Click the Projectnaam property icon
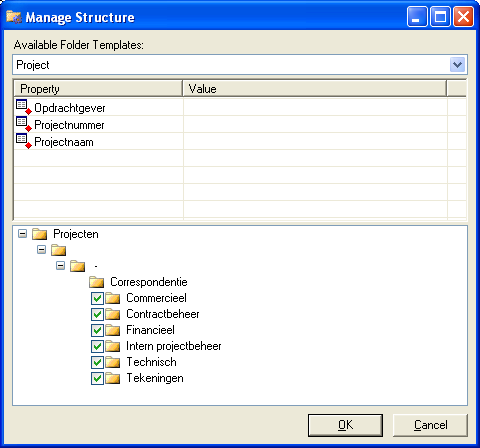This screenshot has height=448, width=480. (24, 141)
